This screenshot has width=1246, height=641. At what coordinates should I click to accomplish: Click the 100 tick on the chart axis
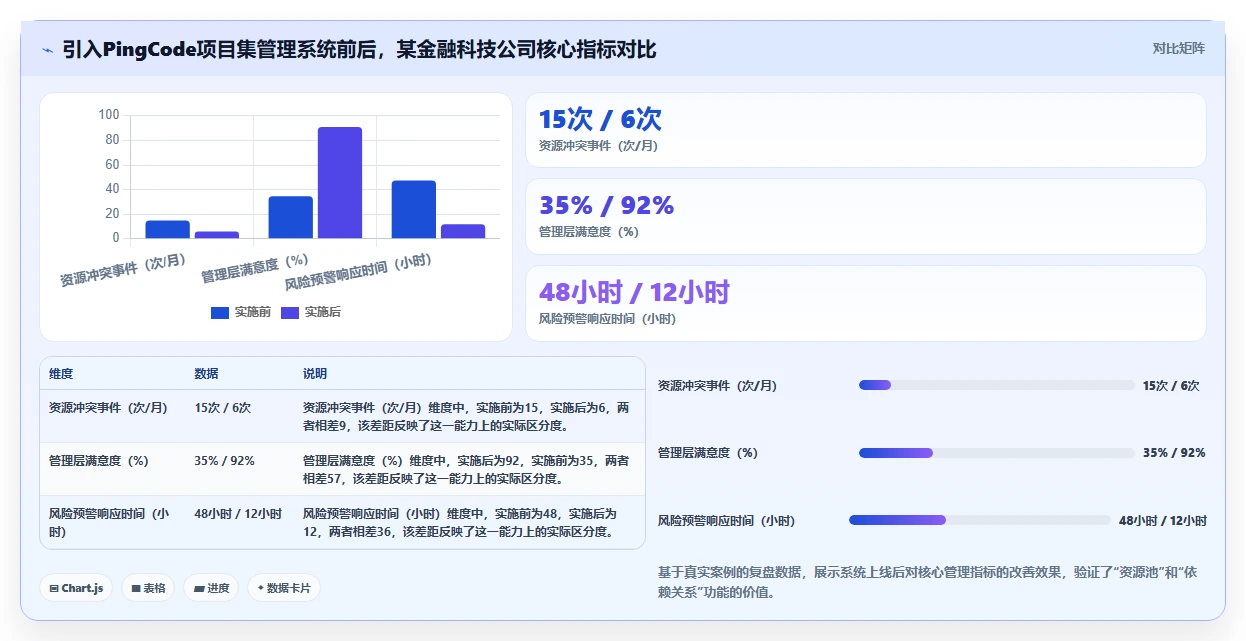click(x=108, y=115)
